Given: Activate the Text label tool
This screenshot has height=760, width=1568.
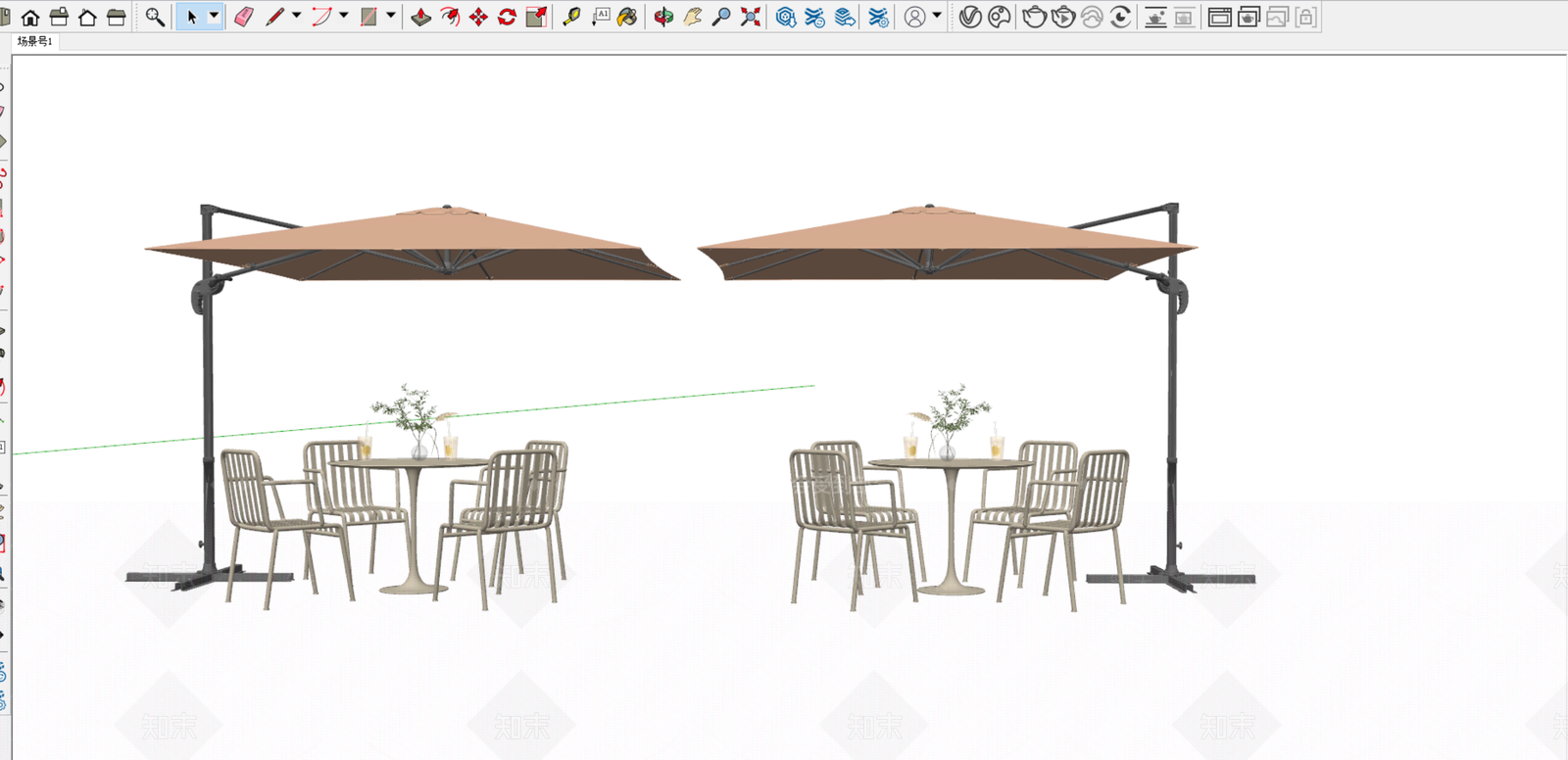Looking at the screenshot, I should 600,17.
